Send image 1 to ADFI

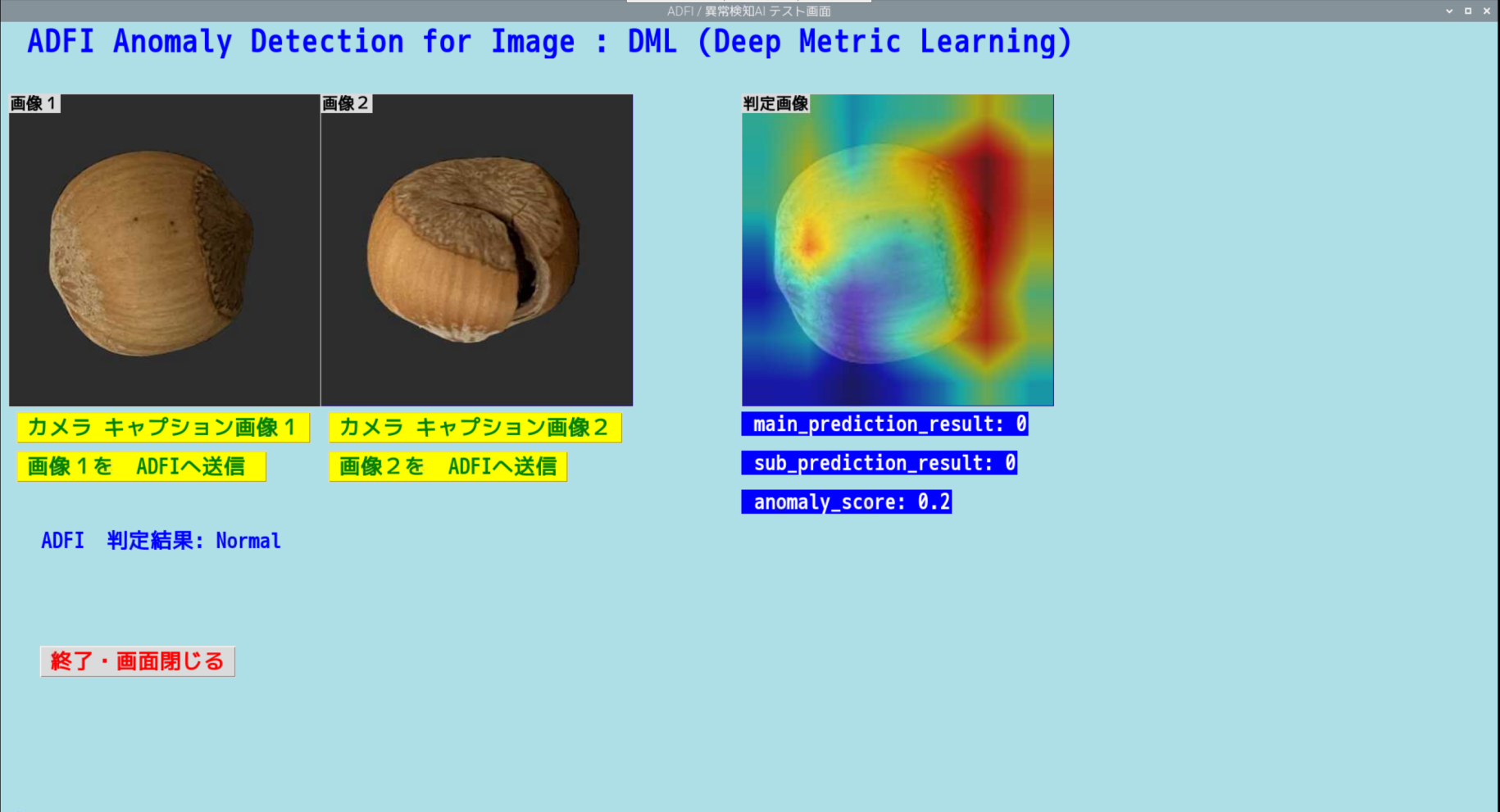coord(141,466)
